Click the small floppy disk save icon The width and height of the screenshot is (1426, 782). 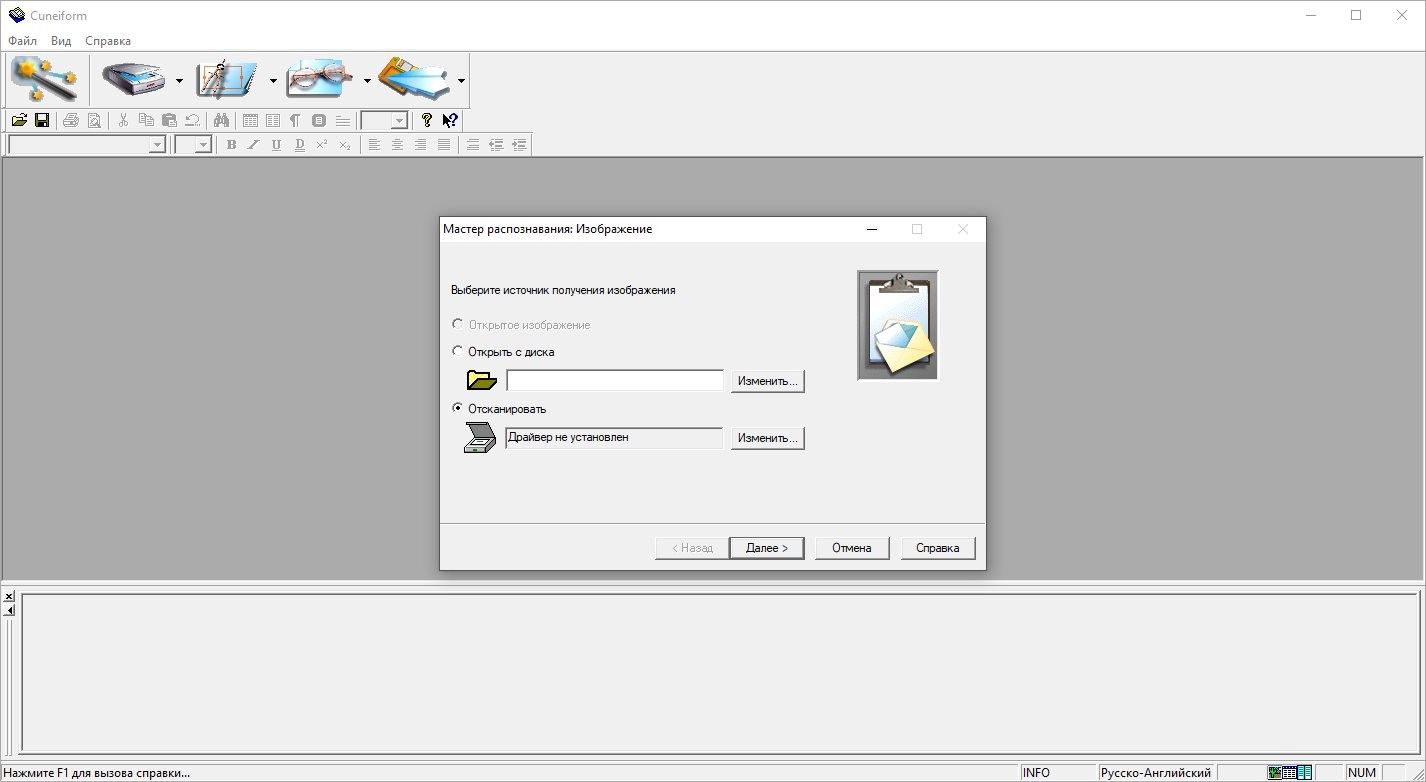pos(42,120)
